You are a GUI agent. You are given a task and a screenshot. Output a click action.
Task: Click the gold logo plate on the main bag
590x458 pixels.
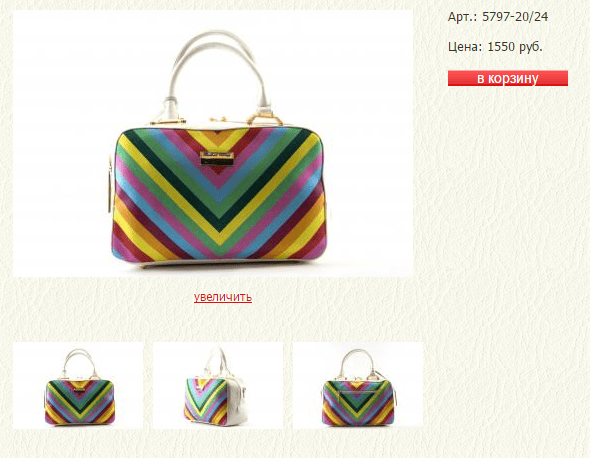(217, 158)
